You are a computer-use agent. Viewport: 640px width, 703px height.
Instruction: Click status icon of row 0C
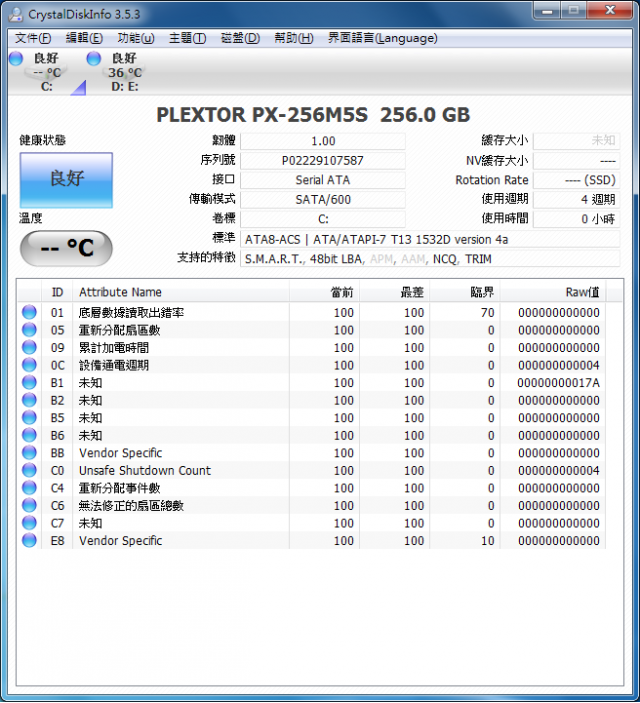pyautogui.click(x=29, y=365)
